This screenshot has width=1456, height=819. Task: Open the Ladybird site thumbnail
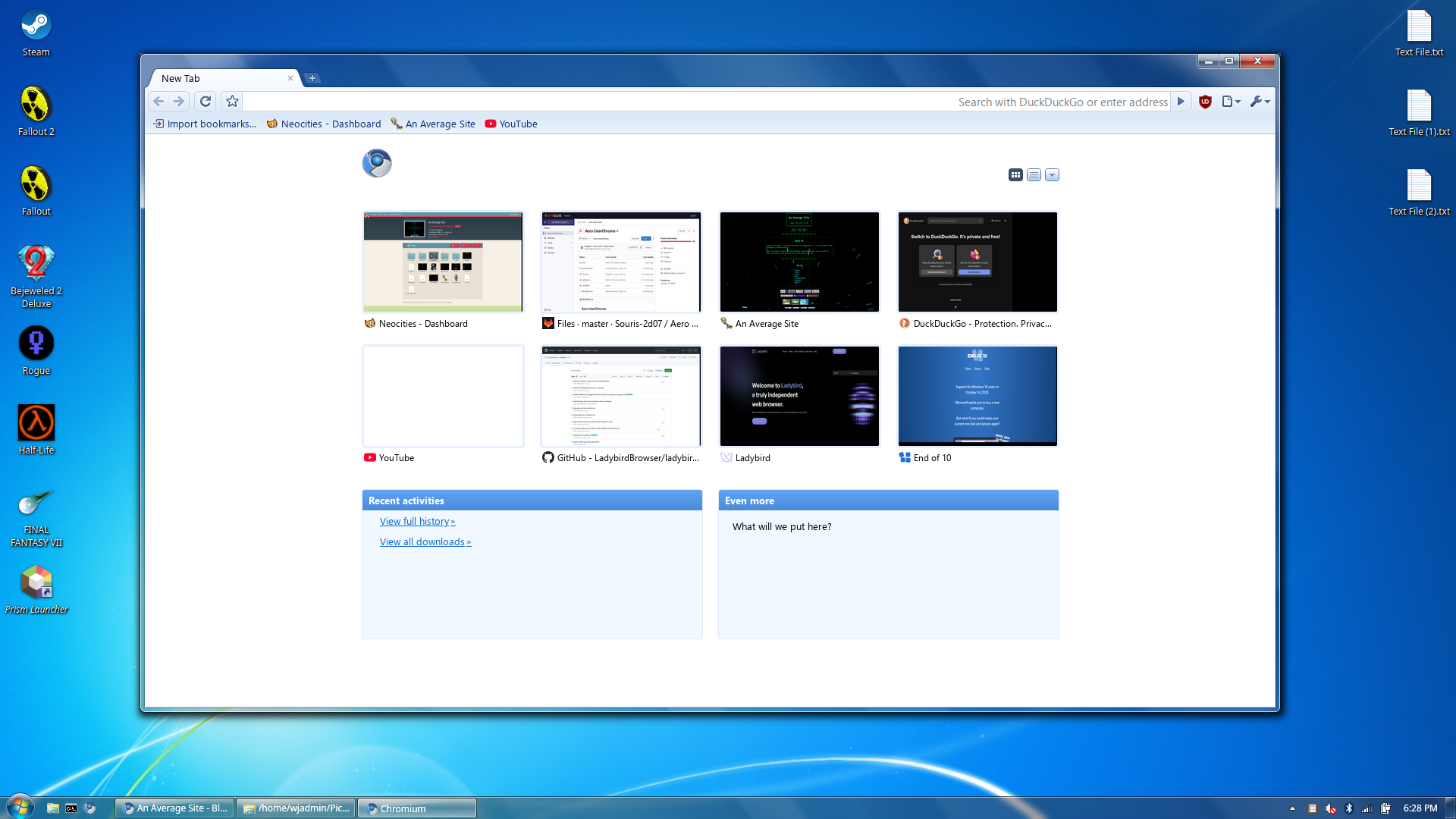tap(799, 397)
